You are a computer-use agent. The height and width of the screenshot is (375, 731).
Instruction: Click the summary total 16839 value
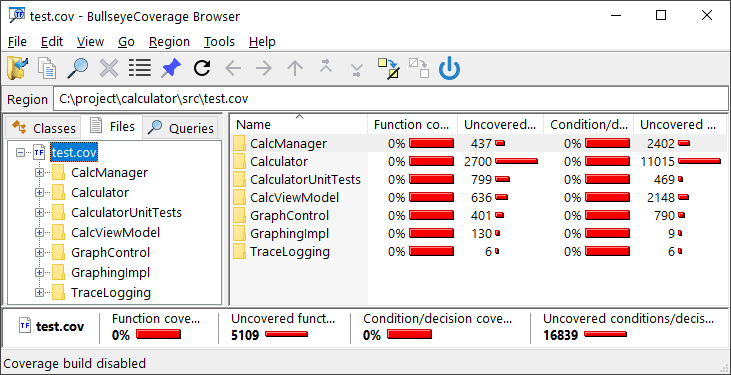560,335
